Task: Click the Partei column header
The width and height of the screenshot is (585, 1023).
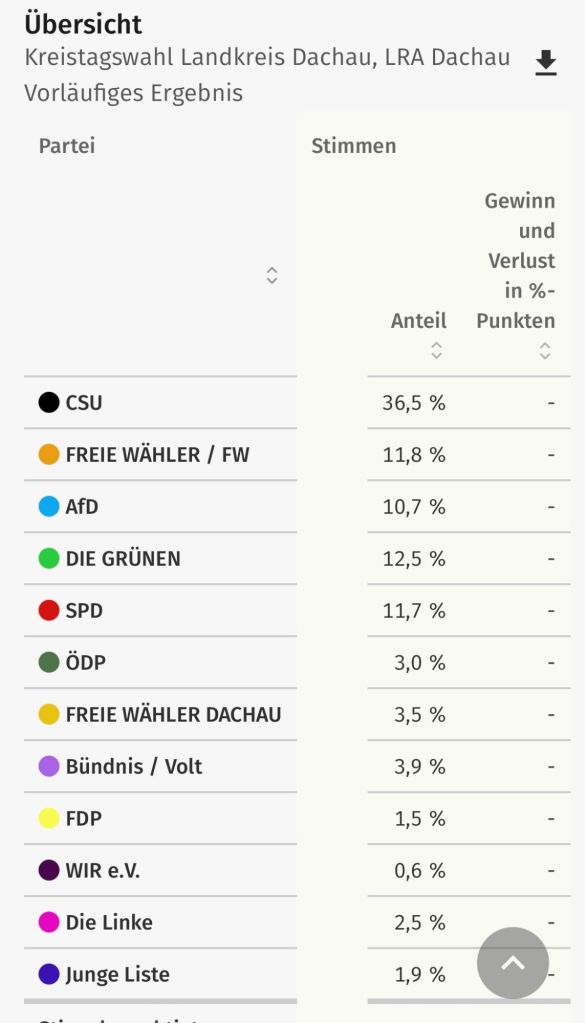Action: tap(67, 145)
